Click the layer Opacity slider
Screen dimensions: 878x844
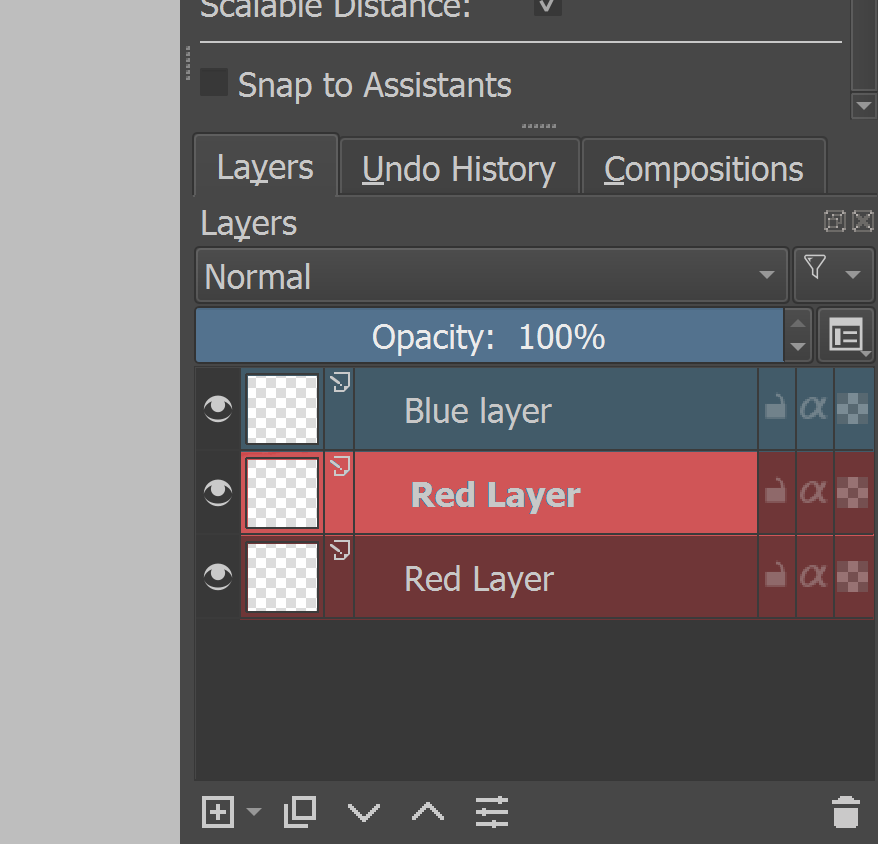[488, 336]
